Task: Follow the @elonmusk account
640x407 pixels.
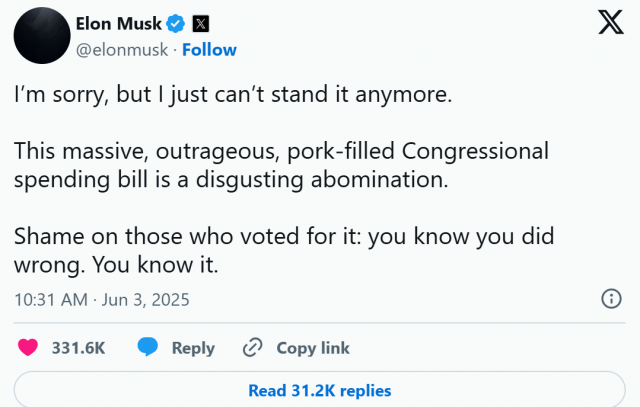Action: pyautogui.click(x=209, y=50)
